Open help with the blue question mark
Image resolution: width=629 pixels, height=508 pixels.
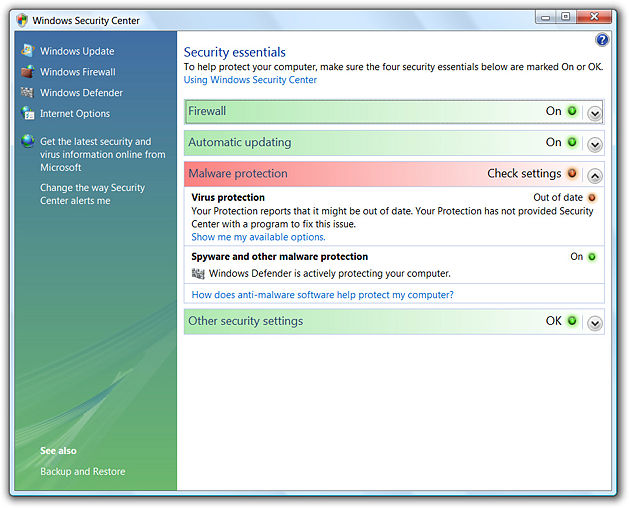[602, 40]
